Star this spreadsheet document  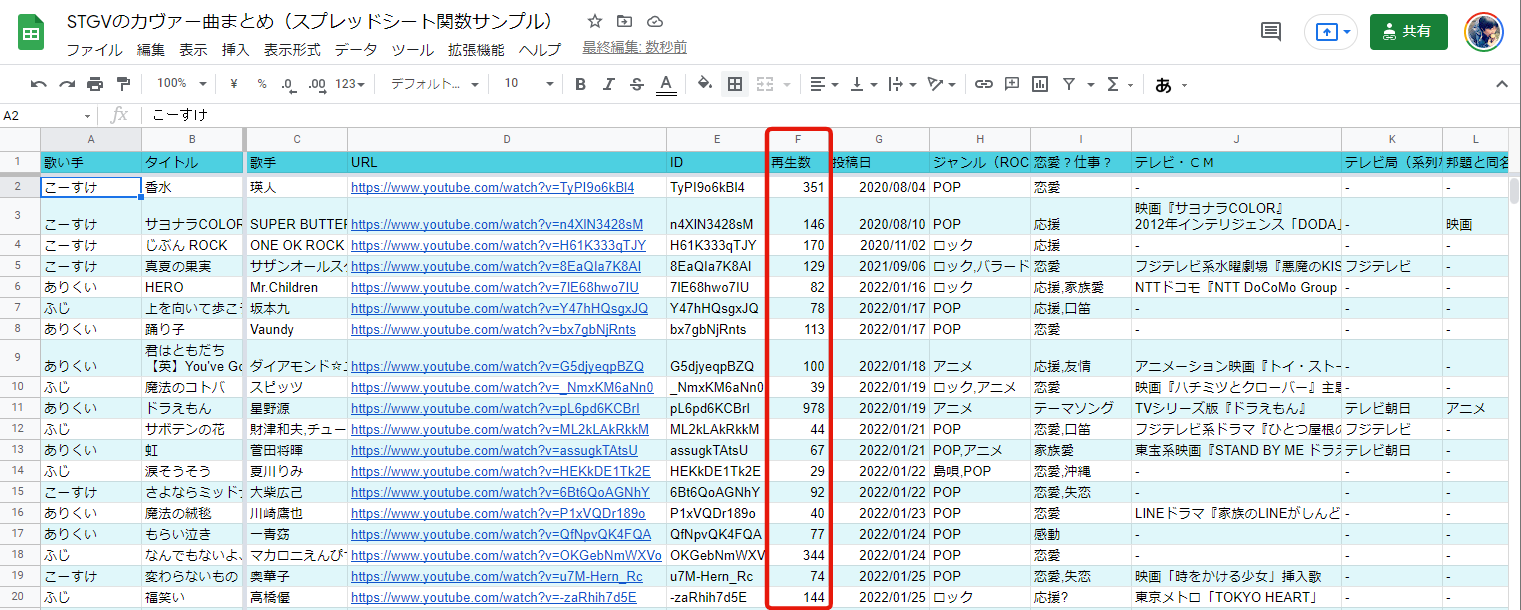[595, 21]
